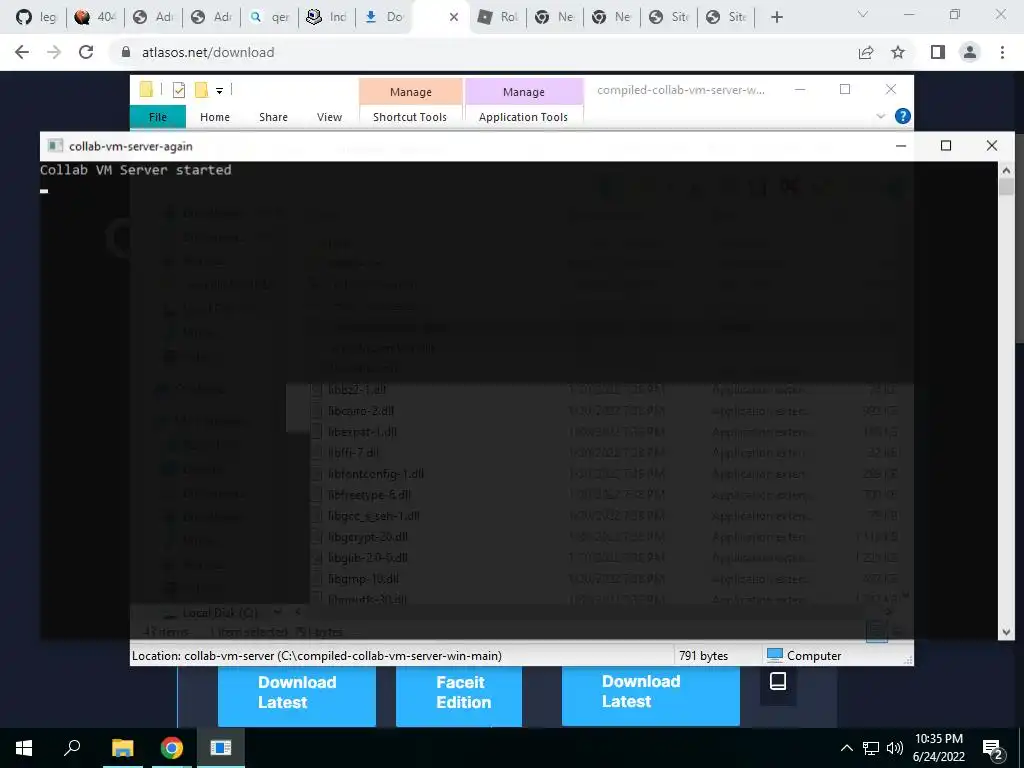Open a new Chrome tab with plus
The height and width of the screenshot is (768, 1024).
[x=776, y=18]
